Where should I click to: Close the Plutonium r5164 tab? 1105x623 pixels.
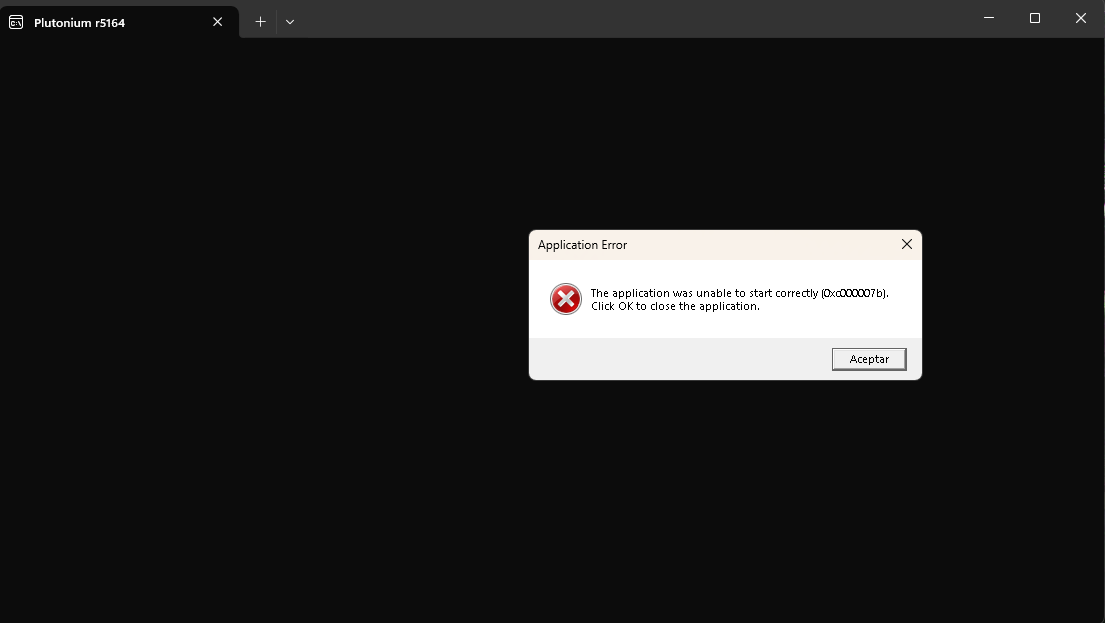tap(218, 22)
